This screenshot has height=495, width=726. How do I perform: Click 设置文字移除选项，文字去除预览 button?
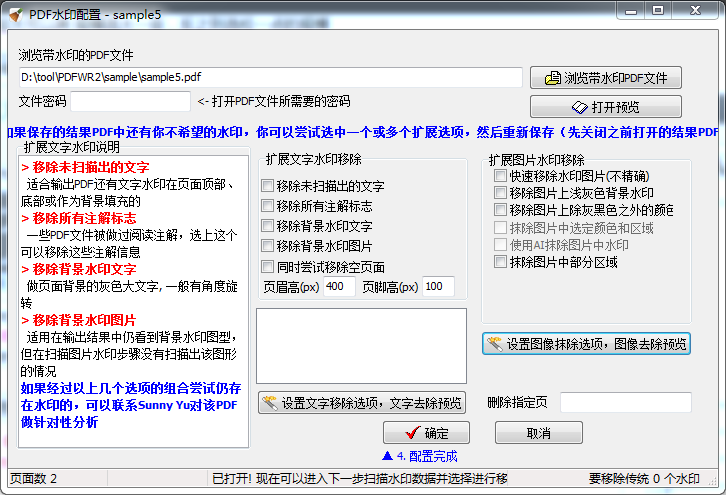point(362,403)
